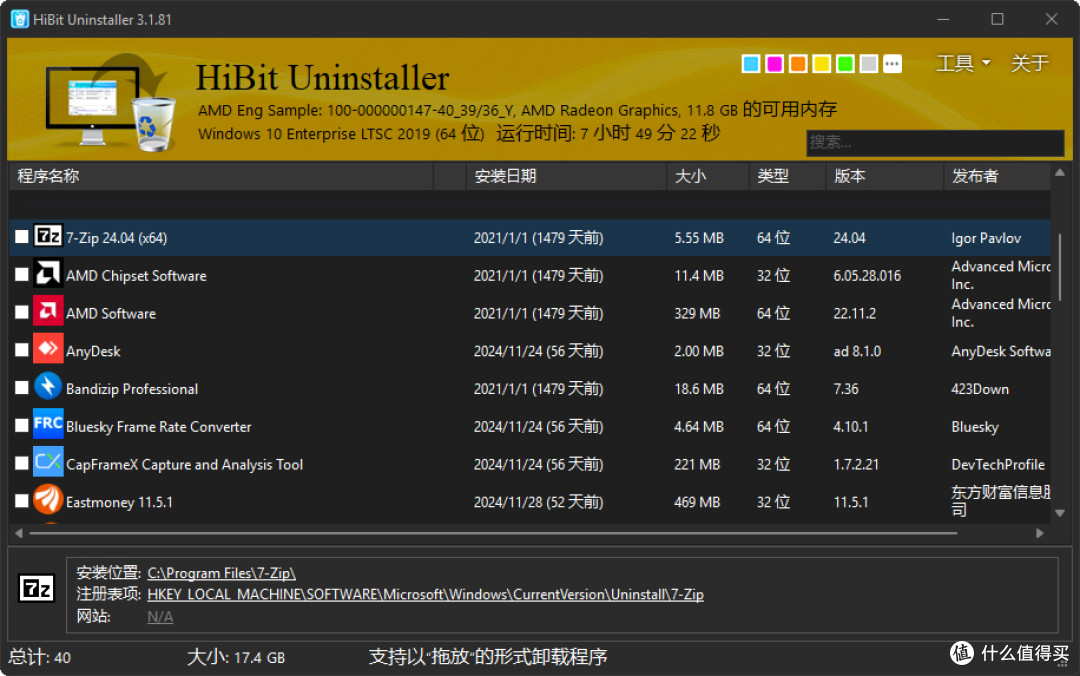The height and width of the screenshot is (676, 1080).
Task: Check the AMD Software checkbox
Action: [21, 313]
